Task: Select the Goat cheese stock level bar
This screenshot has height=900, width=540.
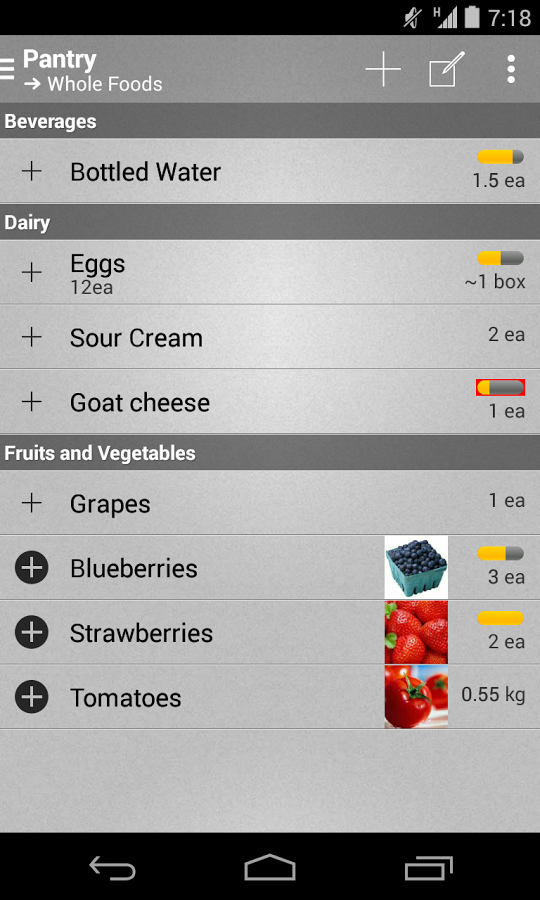Action: 500,387
